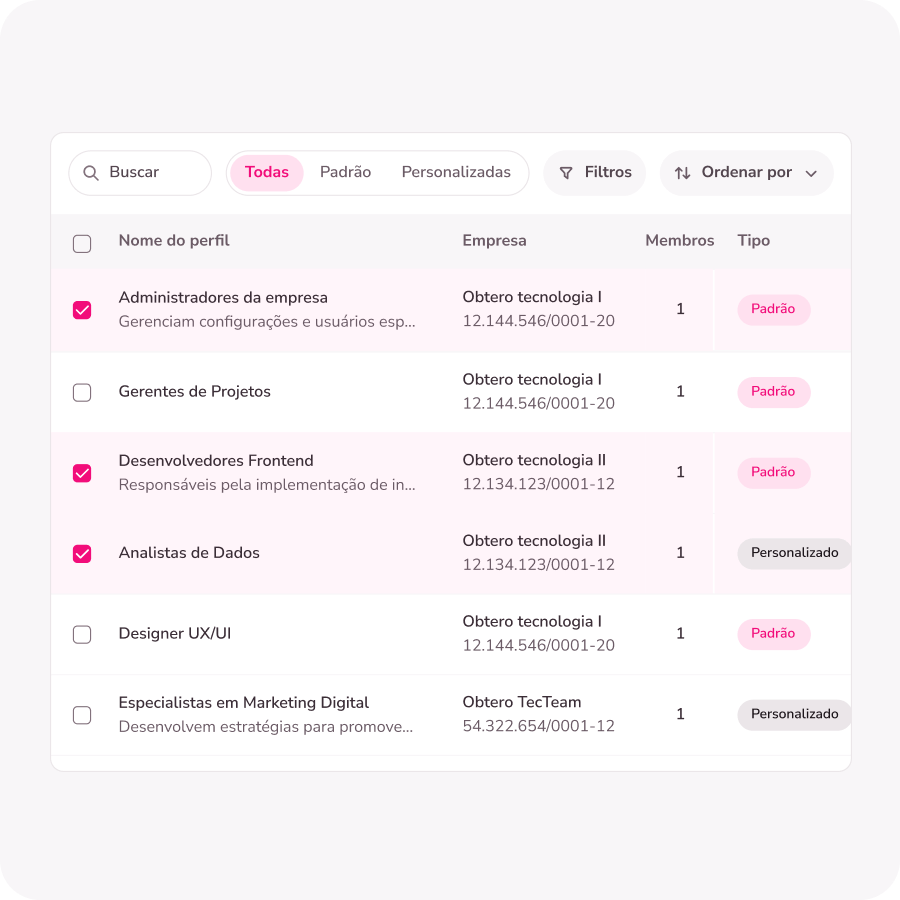Check Especialistas em Marketing Digital checkbox
Screen dimensions: 900x900
pyautogui.click(x=82, y=715)
